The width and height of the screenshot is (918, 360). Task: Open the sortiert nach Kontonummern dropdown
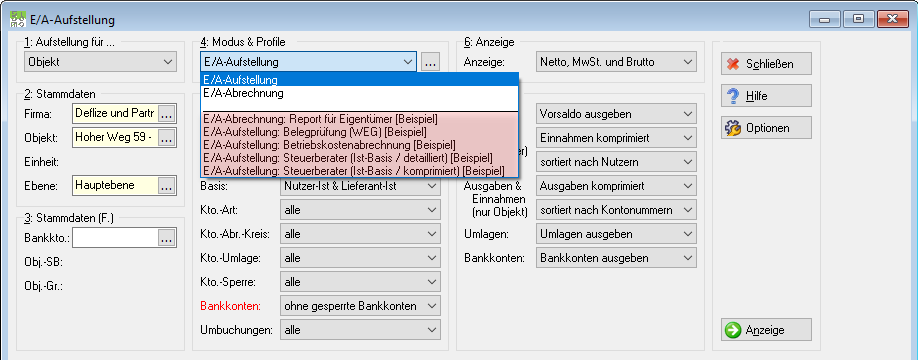pyautogui.click(x=616, y=210)
